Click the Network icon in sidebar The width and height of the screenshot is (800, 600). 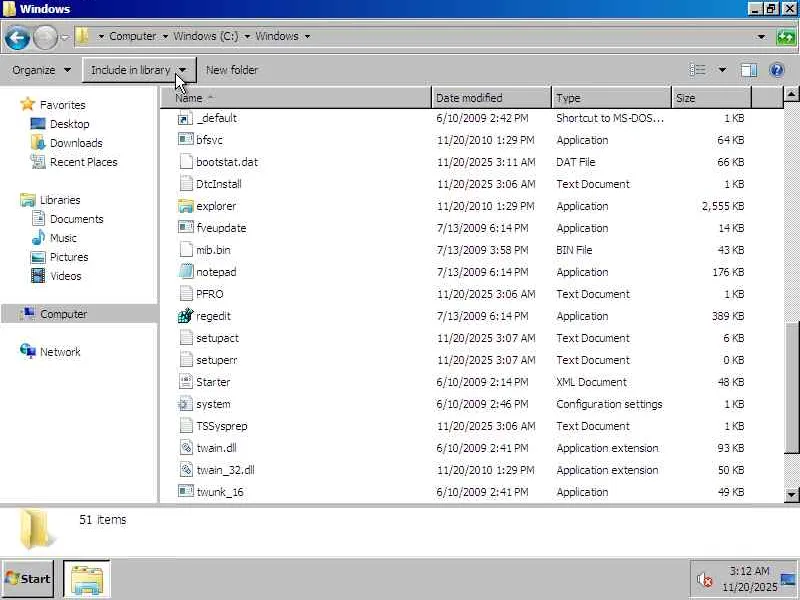pyautogui.click(x=28, y=351)
